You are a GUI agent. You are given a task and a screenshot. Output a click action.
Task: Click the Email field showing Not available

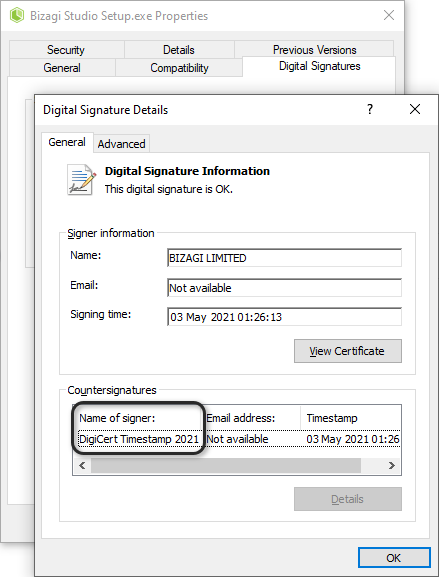tap(284, 288)
